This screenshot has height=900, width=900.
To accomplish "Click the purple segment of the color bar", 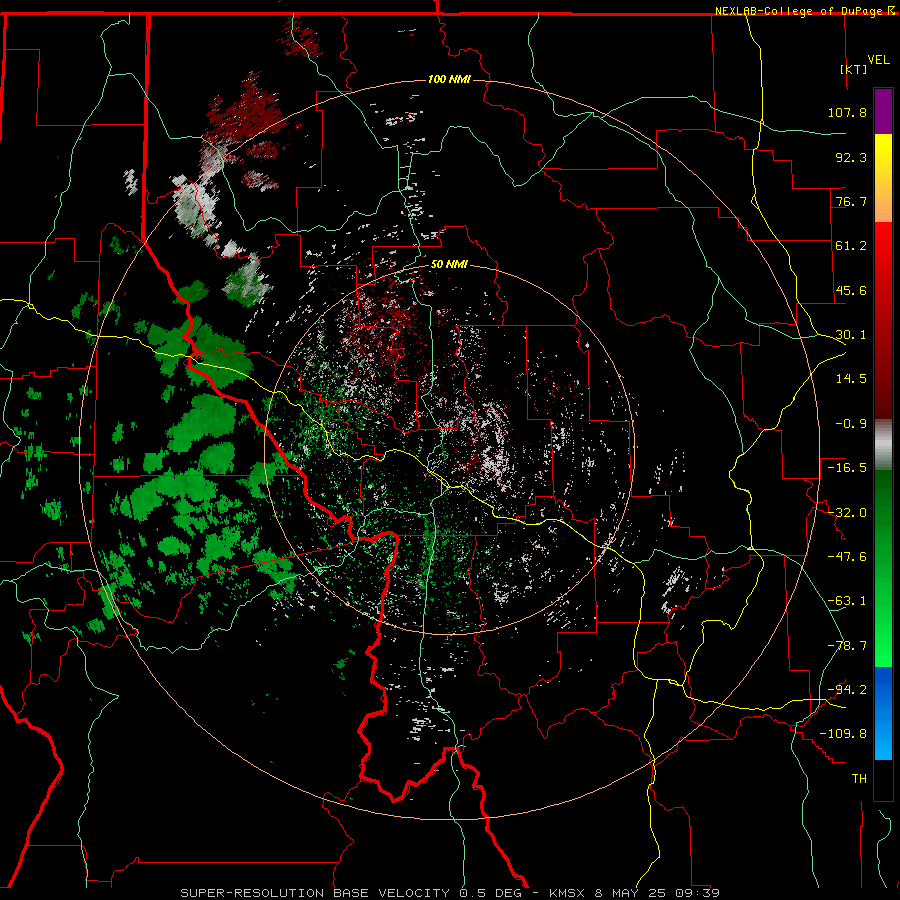I will 883,112.
